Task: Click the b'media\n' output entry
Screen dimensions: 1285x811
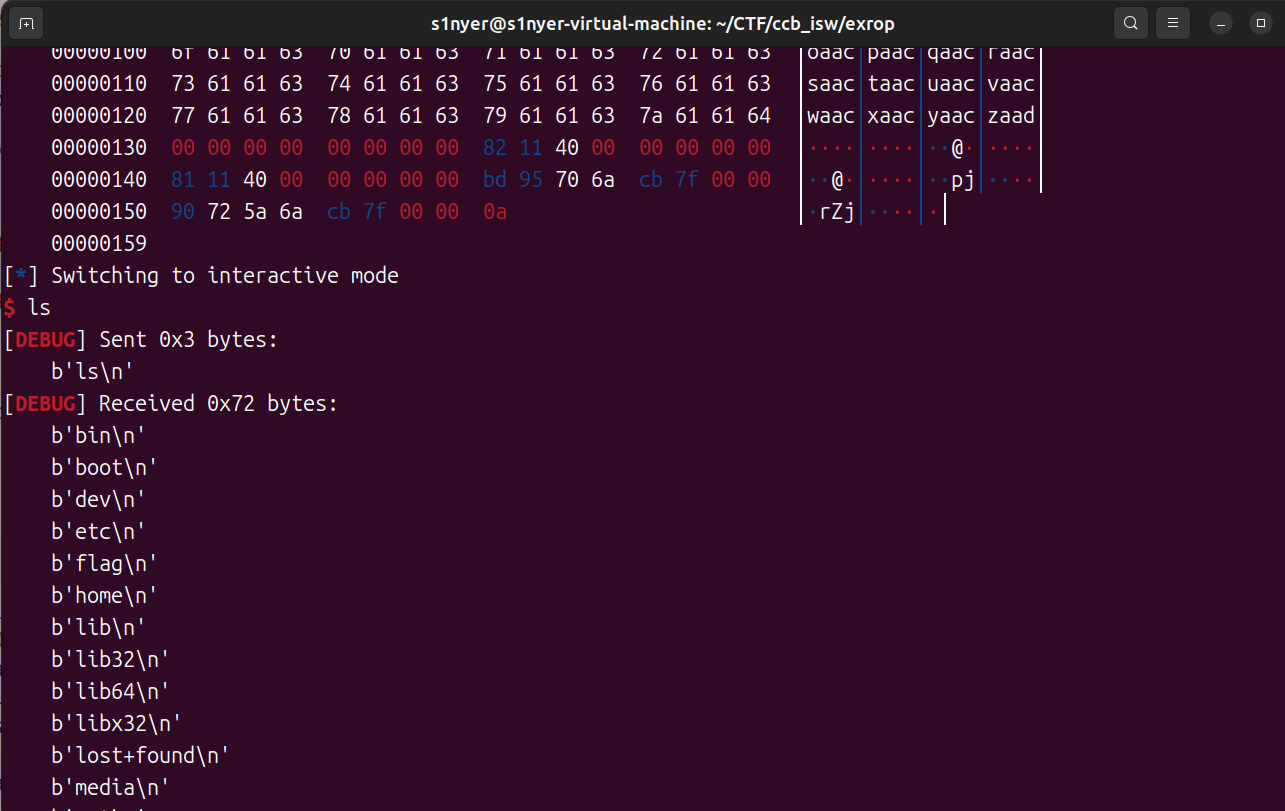Action: coord(110,787)
